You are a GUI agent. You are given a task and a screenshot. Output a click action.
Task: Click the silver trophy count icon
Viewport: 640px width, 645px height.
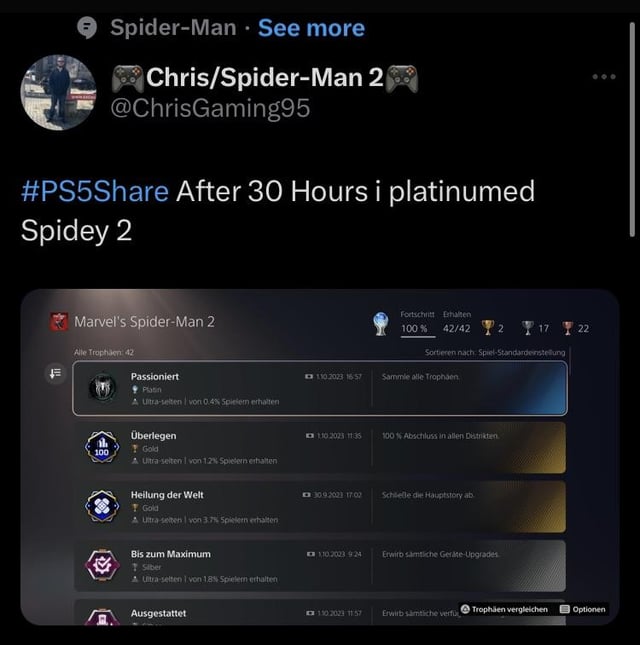coord(528,328)
